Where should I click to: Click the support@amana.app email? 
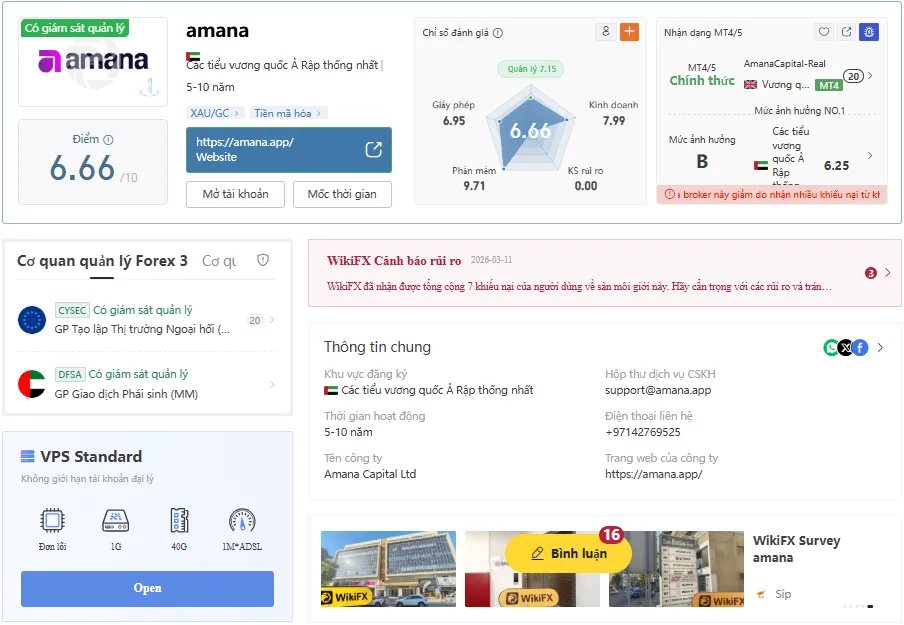658,390
